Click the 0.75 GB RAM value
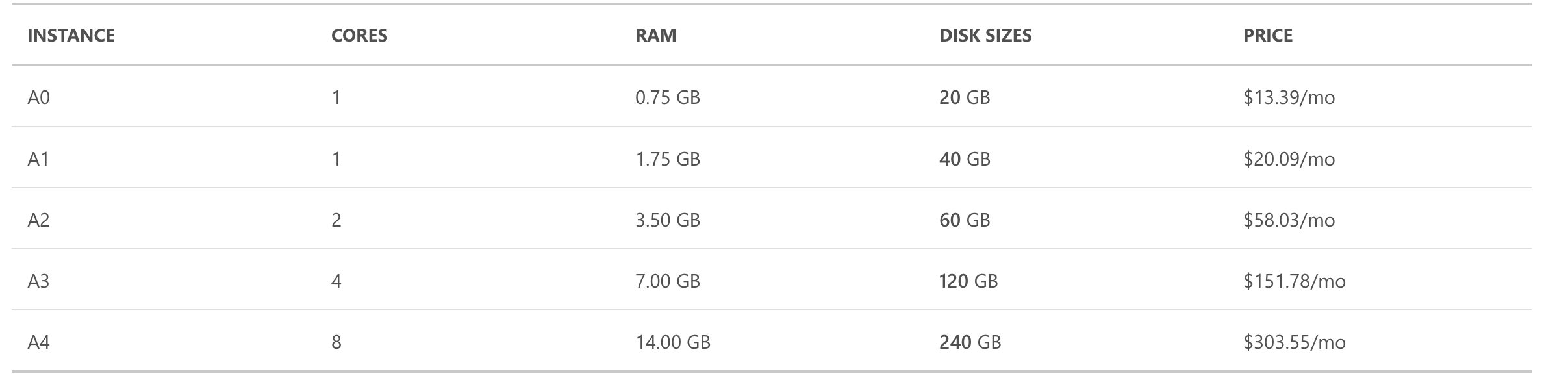The width and height of the screenshot is (1568, 378). (667, 97)
